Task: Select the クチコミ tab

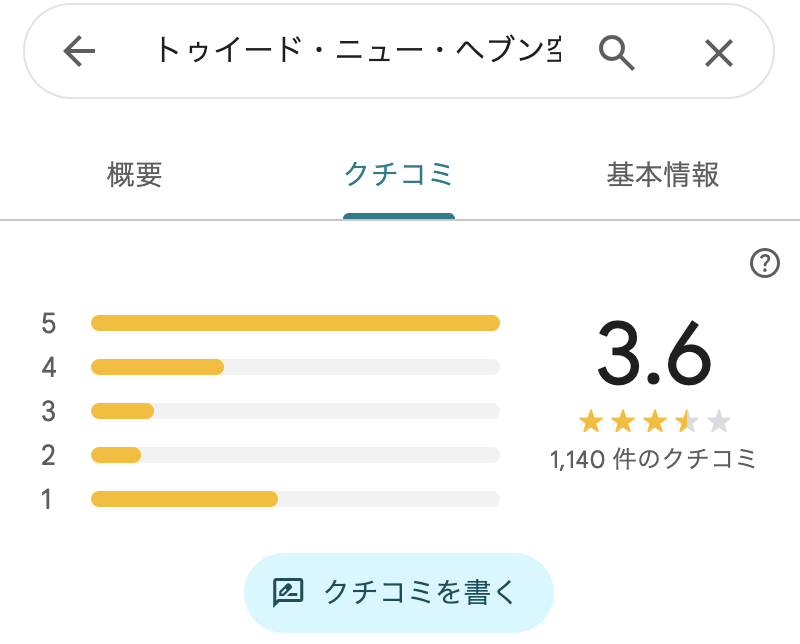Action: tap(398, 175)
